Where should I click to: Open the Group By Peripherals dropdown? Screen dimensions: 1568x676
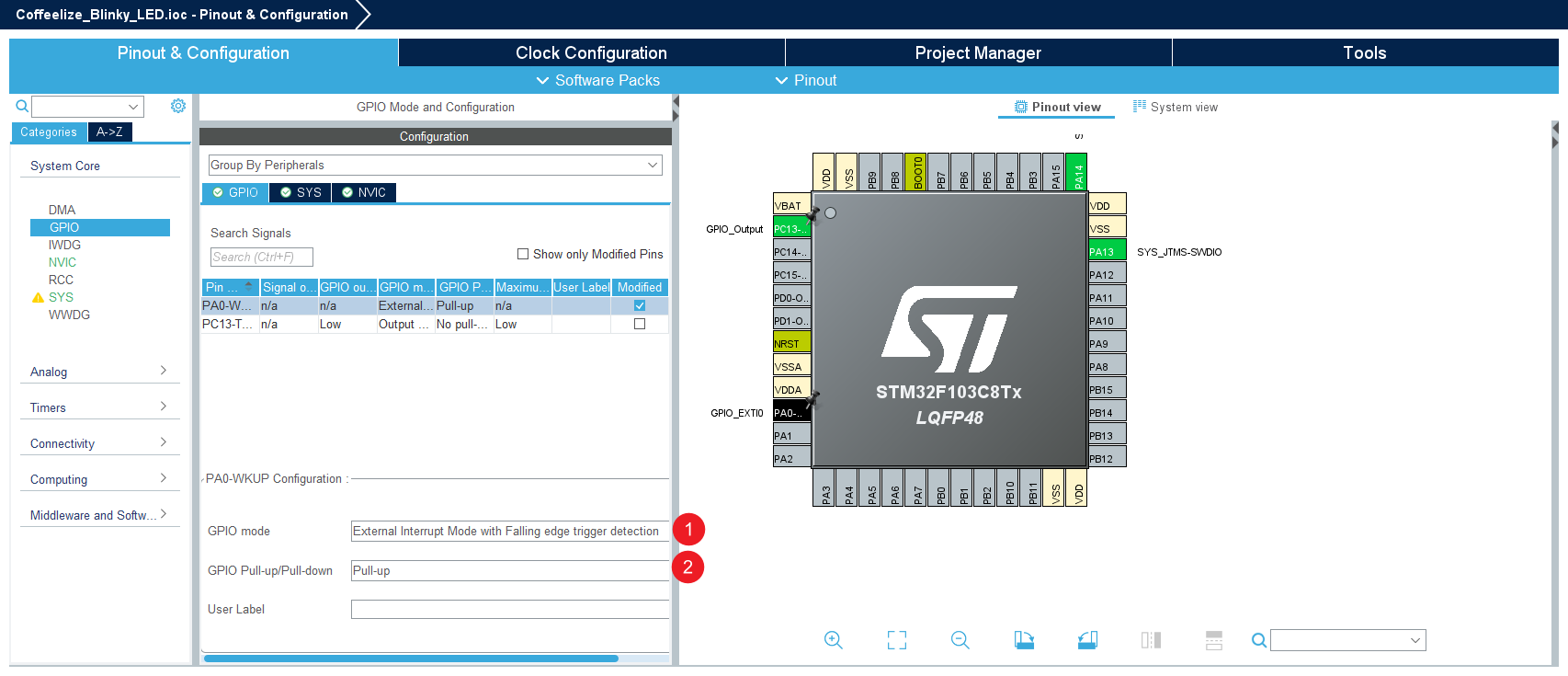(x=435, y=166)
